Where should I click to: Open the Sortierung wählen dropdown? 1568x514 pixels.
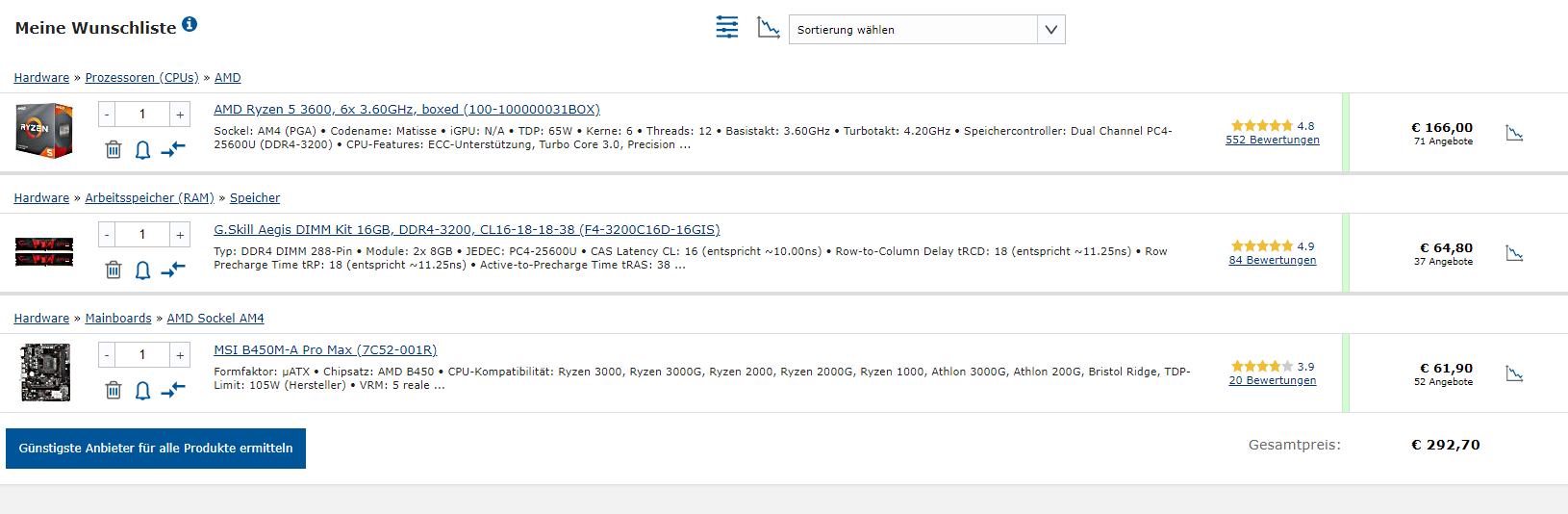click(926, 29)
